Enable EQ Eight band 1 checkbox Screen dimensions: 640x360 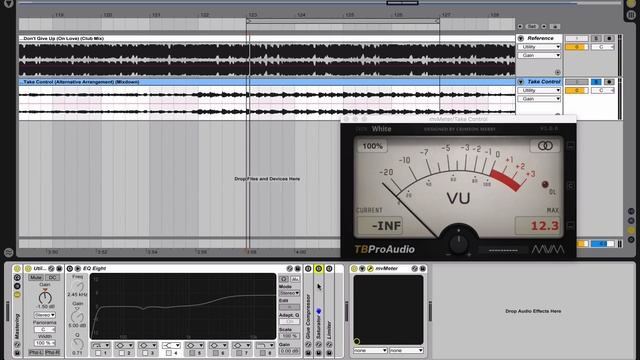[98, 353]
